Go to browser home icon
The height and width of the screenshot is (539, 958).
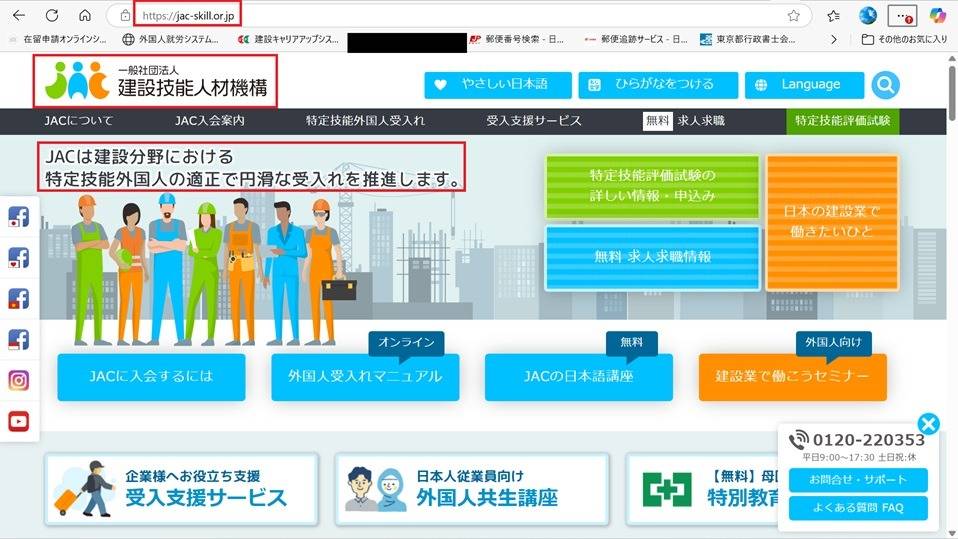click(85, 16)
